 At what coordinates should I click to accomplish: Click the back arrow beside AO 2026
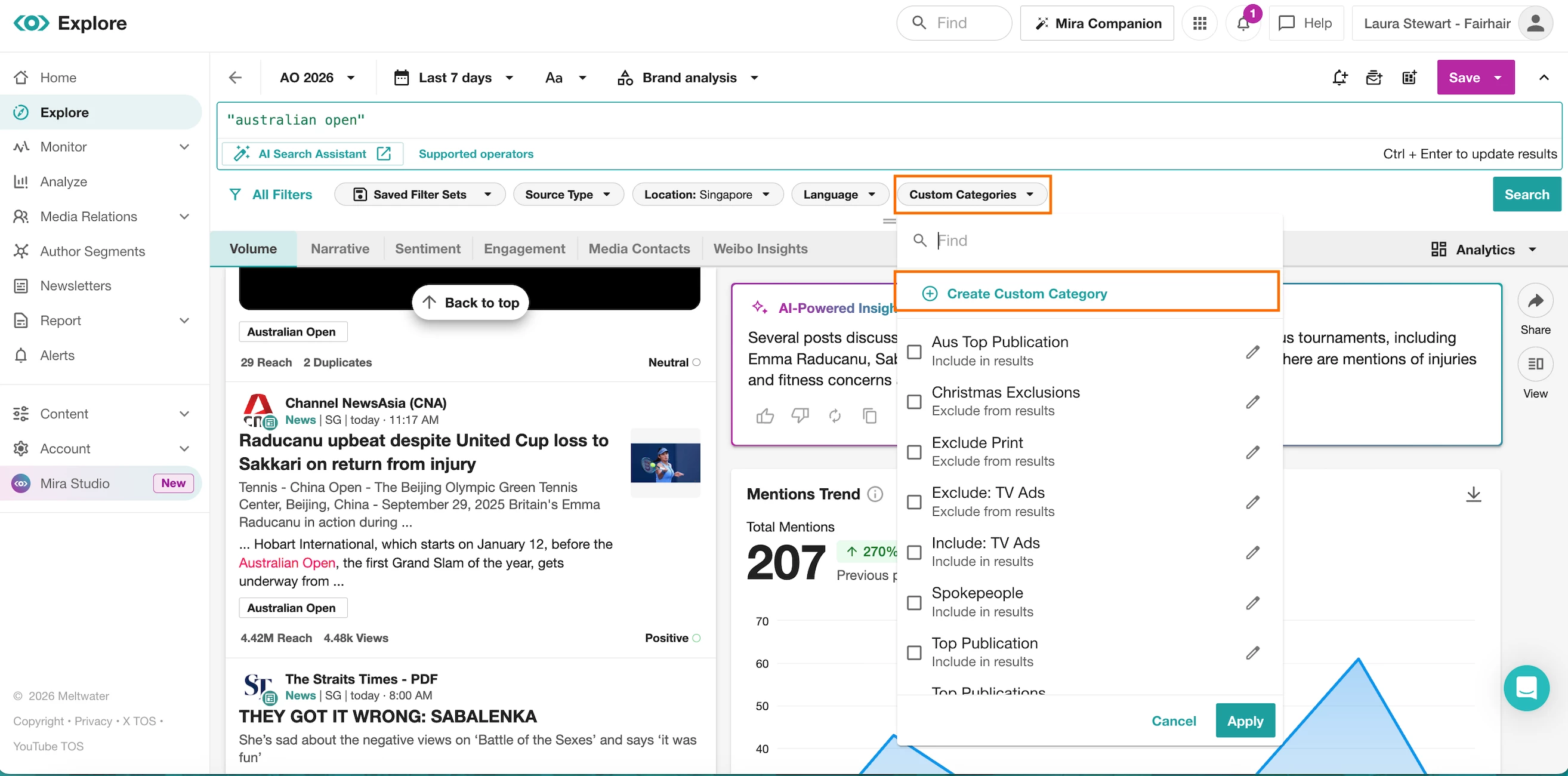pos(236,78)
